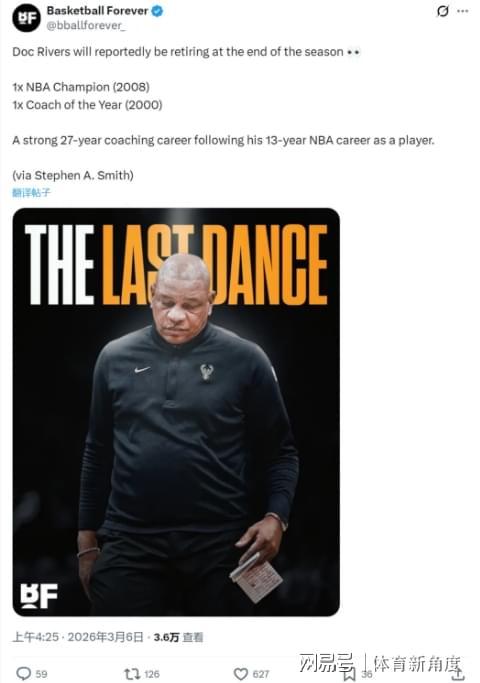Open The Last Dance image
This screenshot has width=480, height=683.
176,412
